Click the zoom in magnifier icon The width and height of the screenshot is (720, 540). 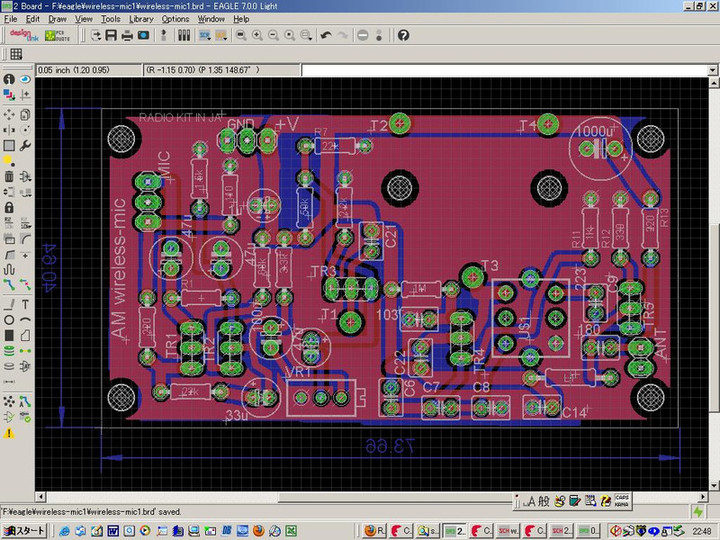pos(257,35)
